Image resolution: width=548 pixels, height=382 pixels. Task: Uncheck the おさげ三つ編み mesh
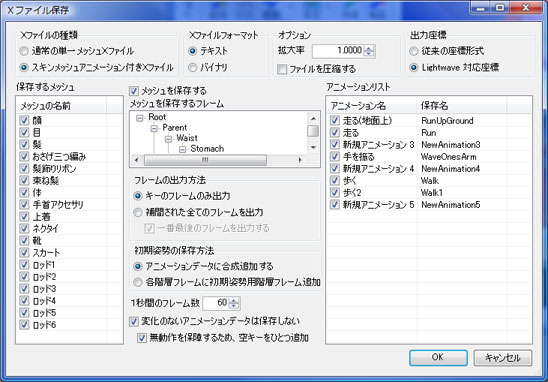click(24, 157)
